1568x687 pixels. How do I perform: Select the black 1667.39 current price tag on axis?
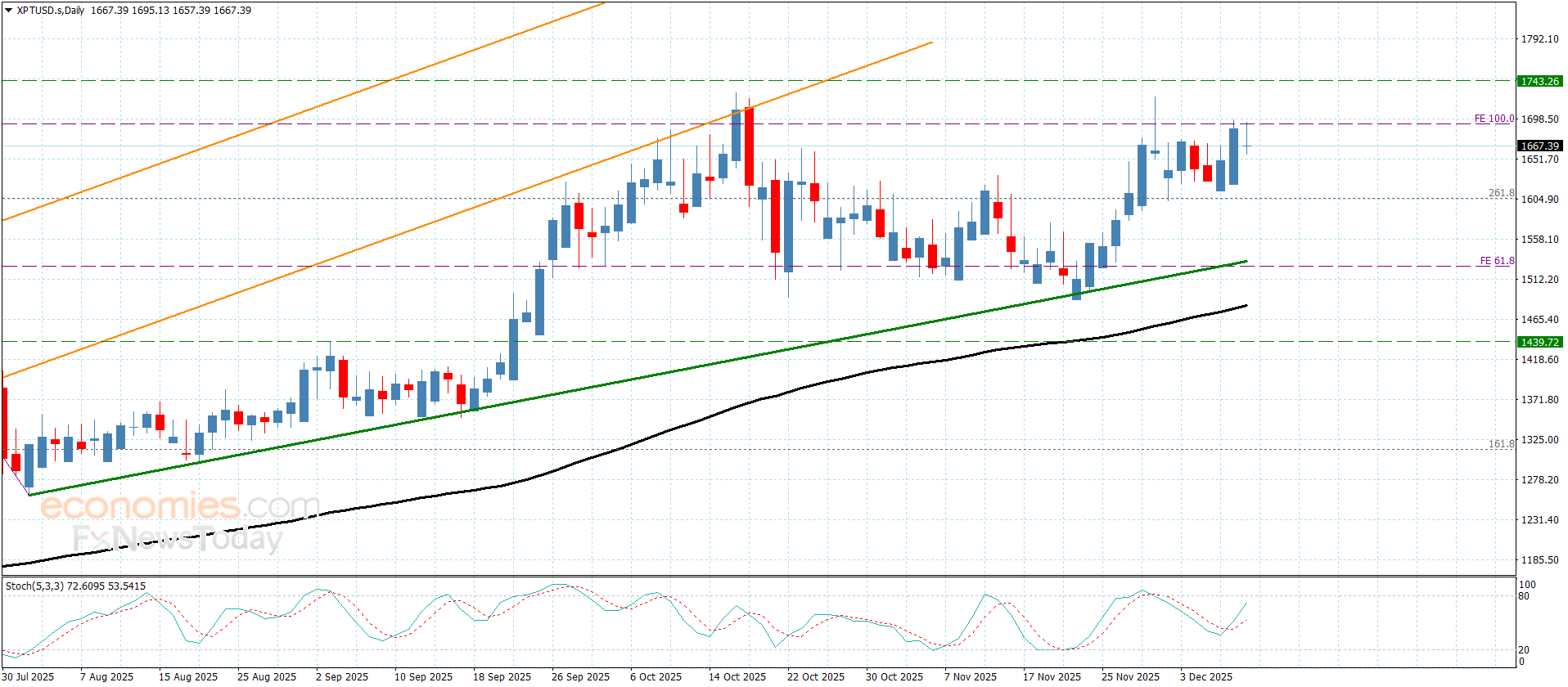[x=1539, y=146]
